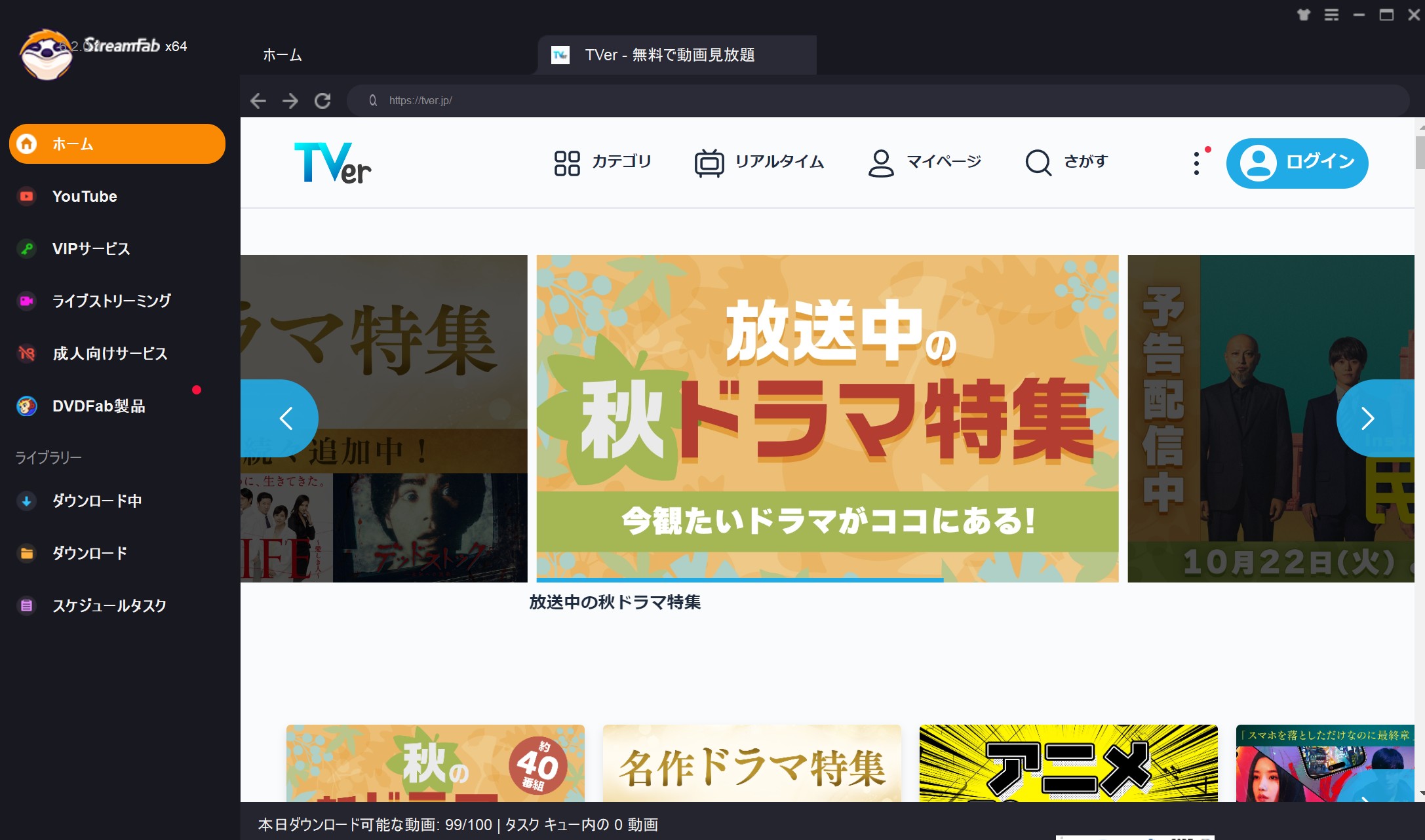Open the カテゴリ grid icon
The height and width of the screenshot is (840, 1425).
pyautogui.click(x=567, y=163)
